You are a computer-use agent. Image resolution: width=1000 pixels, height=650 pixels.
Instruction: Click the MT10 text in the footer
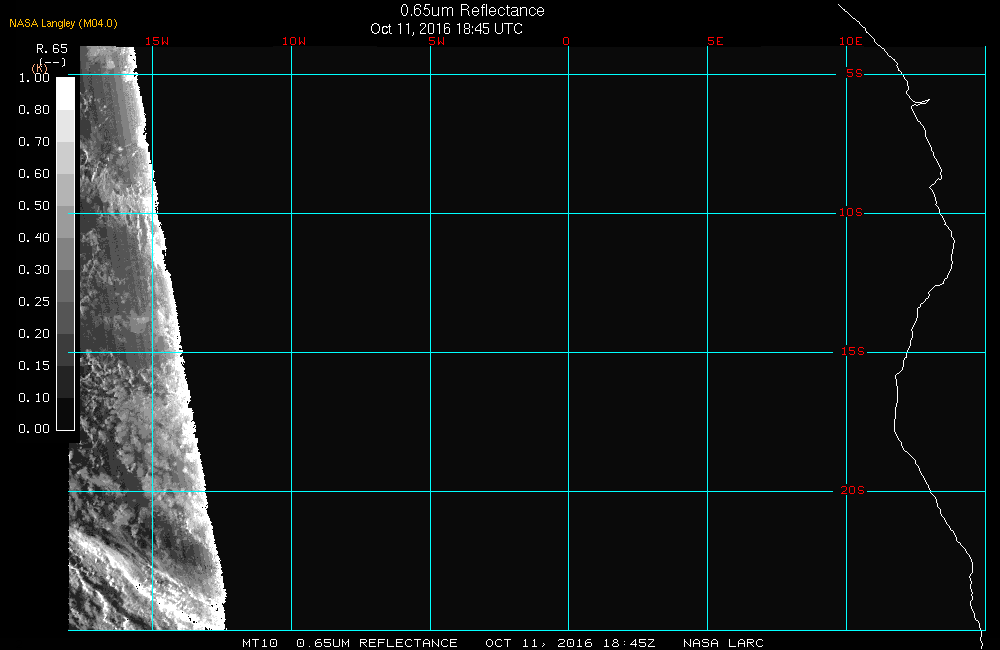[260, 643]
